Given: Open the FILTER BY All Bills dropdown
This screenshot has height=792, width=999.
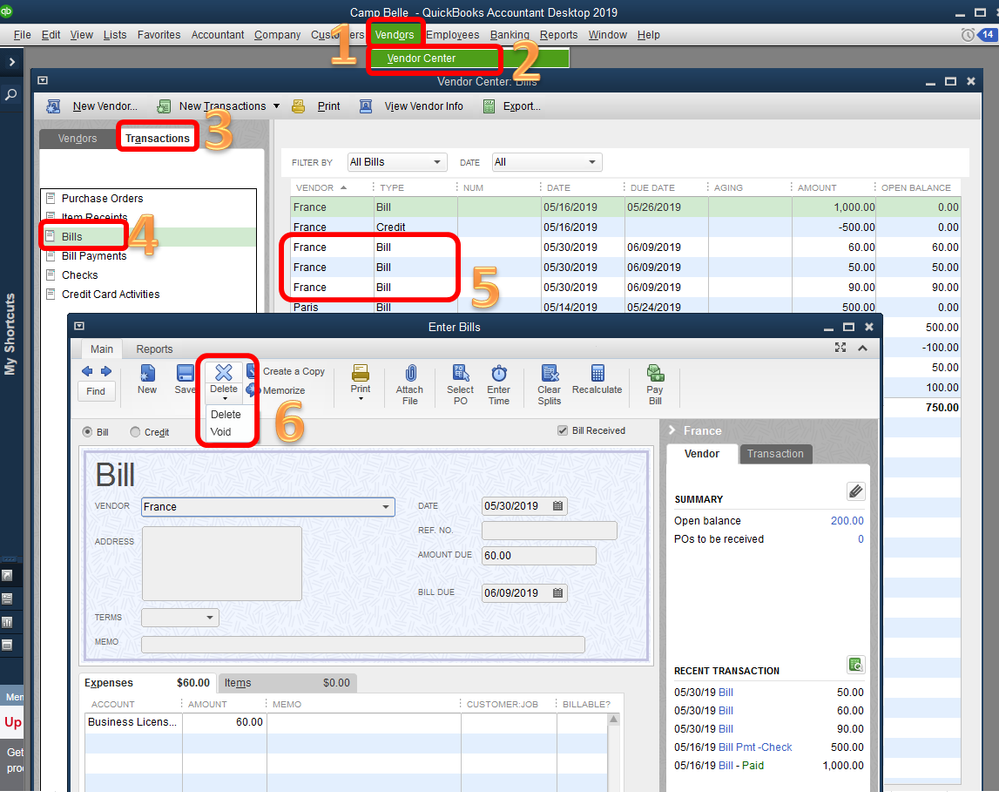Looking at the screenshot, I should (x=397, y=162).
